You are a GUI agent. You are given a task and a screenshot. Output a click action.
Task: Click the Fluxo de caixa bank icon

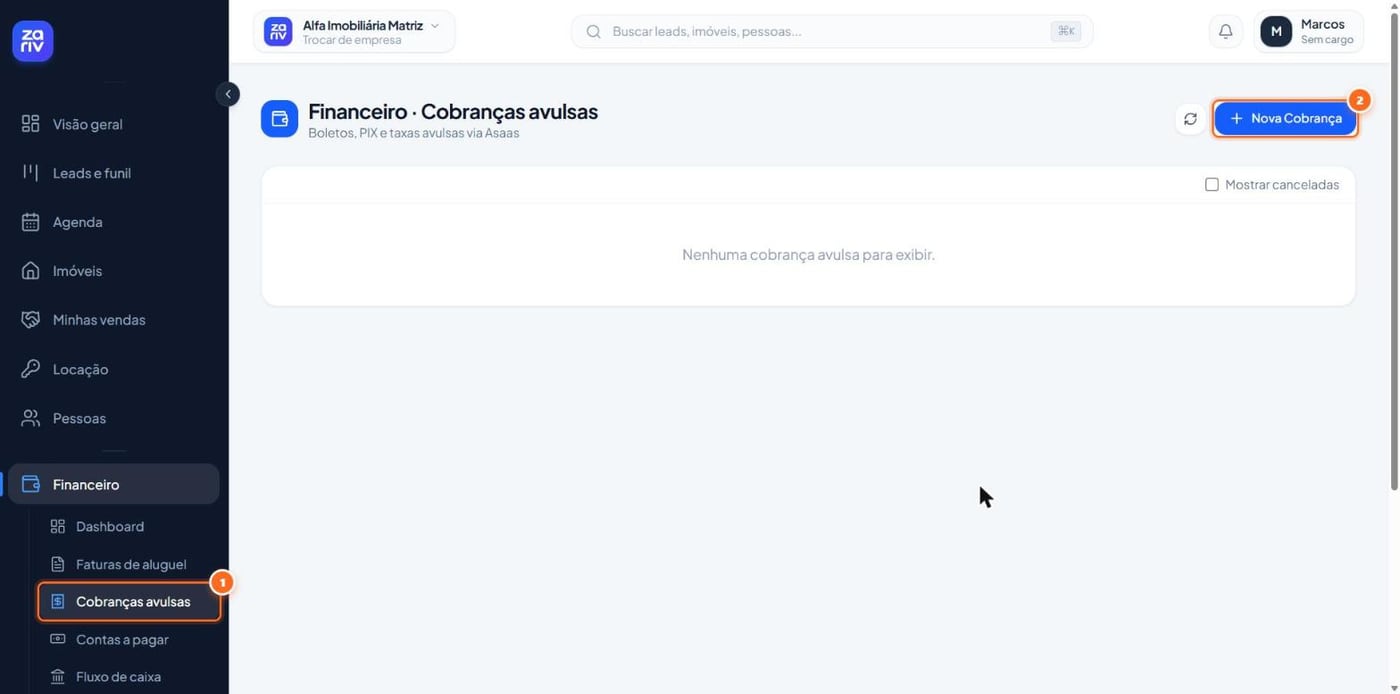tap(58, 677)
